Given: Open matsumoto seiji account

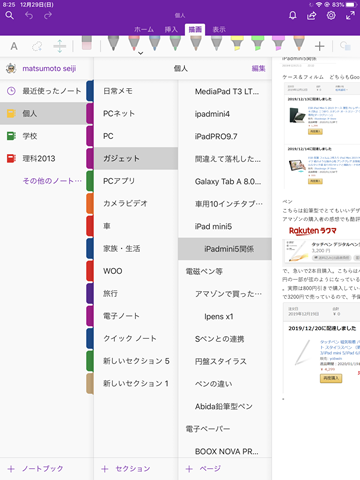Looking at the screenshot, I should [x=49, y=68].
